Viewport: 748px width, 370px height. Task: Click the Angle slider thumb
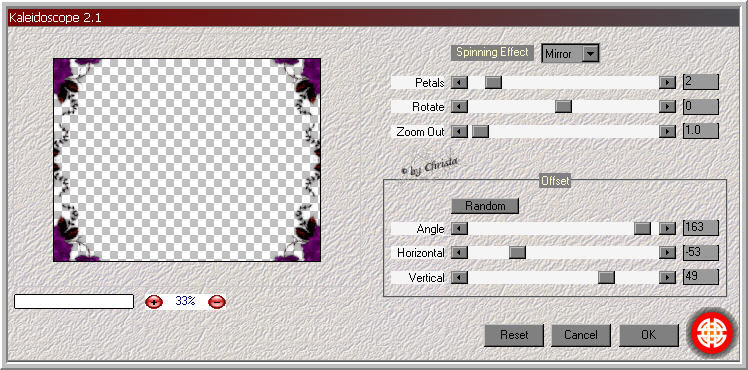tap(642, 229)
